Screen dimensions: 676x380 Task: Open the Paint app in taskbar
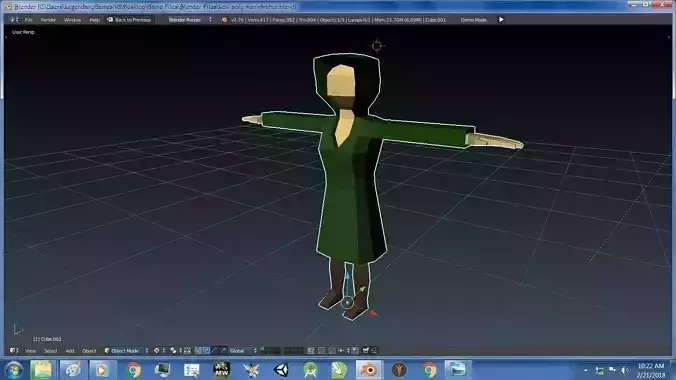(72, 370)
